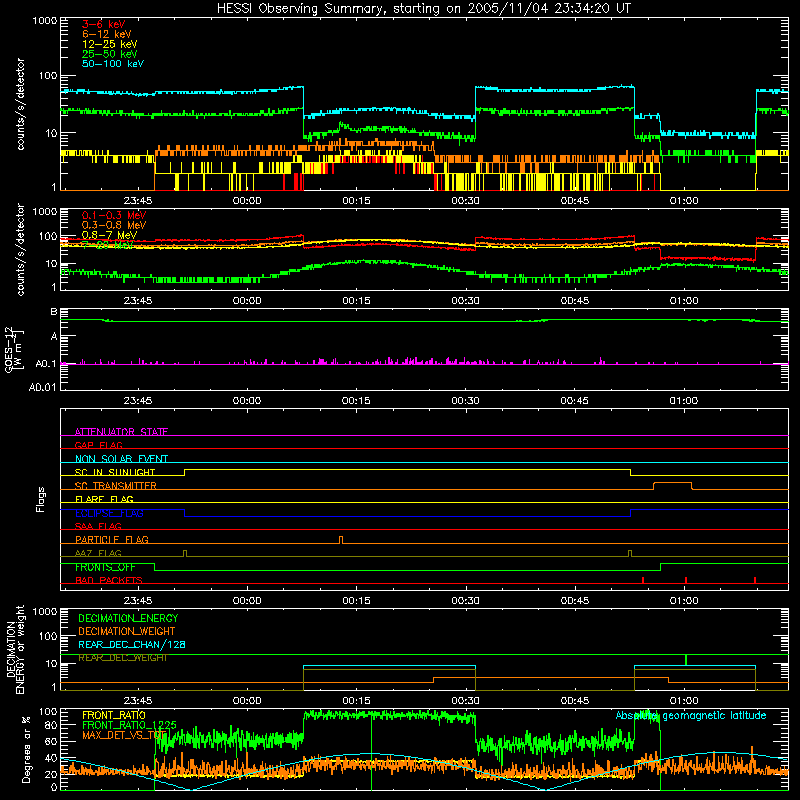Select the 'DECIMATION_WEIGHT' legend label

click(127, 631)
